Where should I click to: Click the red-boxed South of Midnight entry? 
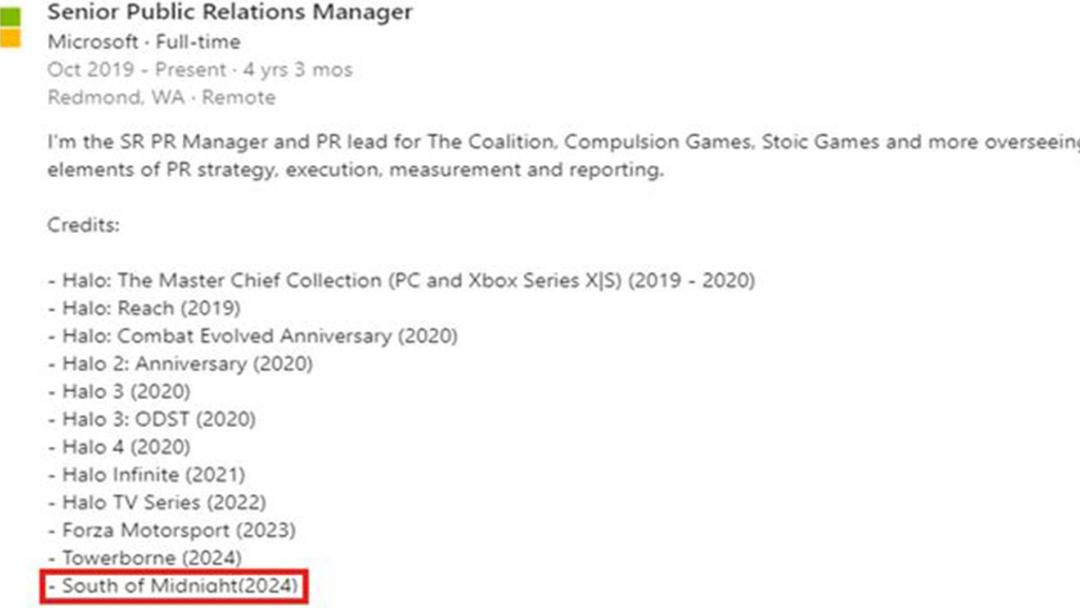(x=174, y=586)
